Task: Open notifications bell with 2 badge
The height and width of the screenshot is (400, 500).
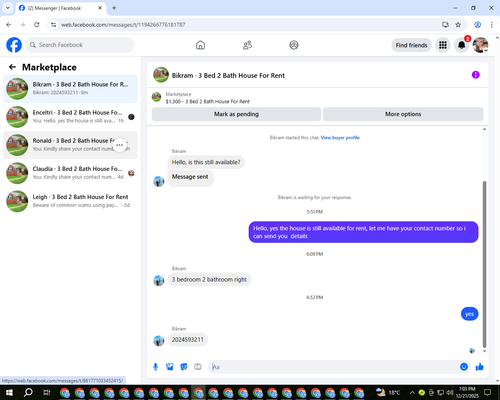Action: pyautogui.click(x=462, y=45)
